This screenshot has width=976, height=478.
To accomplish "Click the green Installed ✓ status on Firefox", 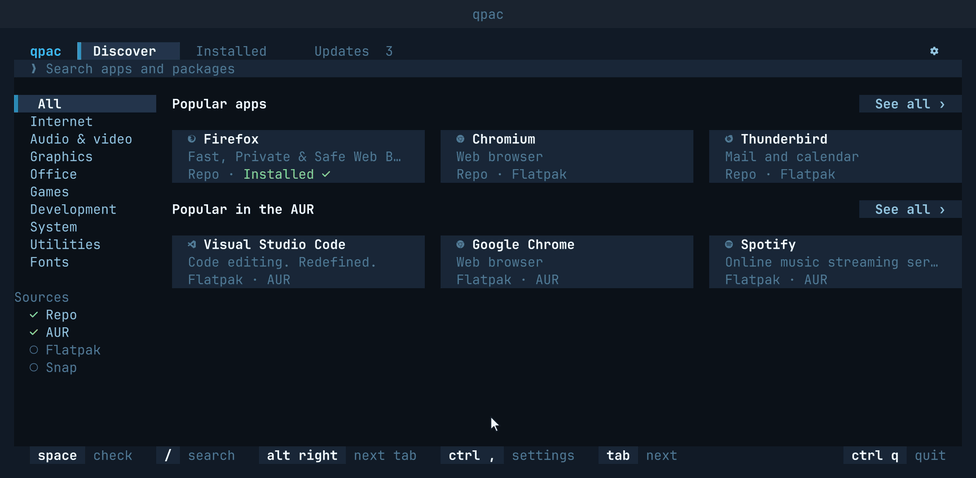I will pos(287,174).
